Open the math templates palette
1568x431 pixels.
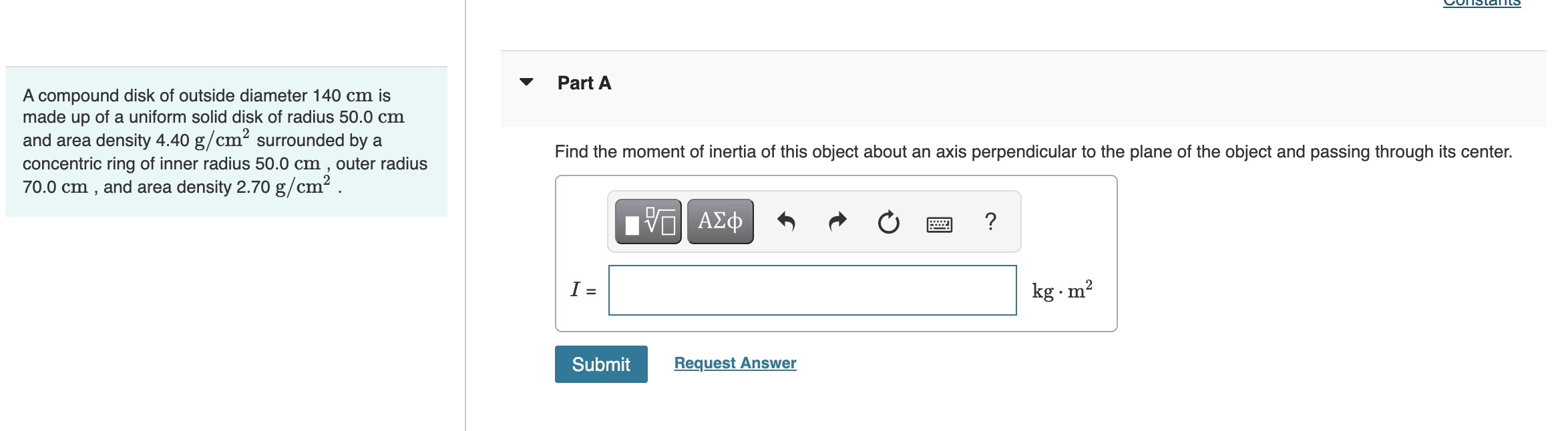click(x=648, y=222)
